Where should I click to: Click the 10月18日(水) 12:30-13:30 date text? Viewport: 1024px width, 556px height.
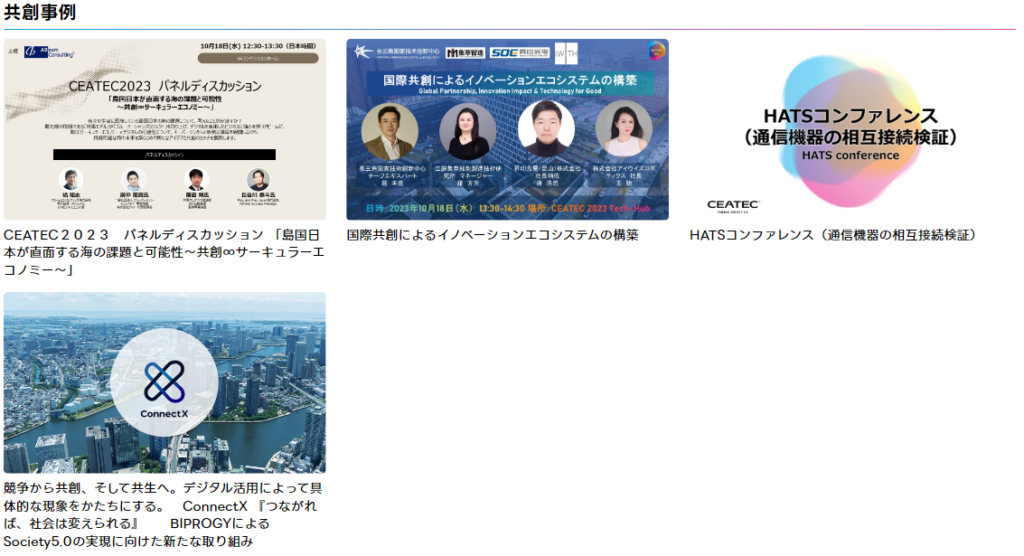coord(258,46)
